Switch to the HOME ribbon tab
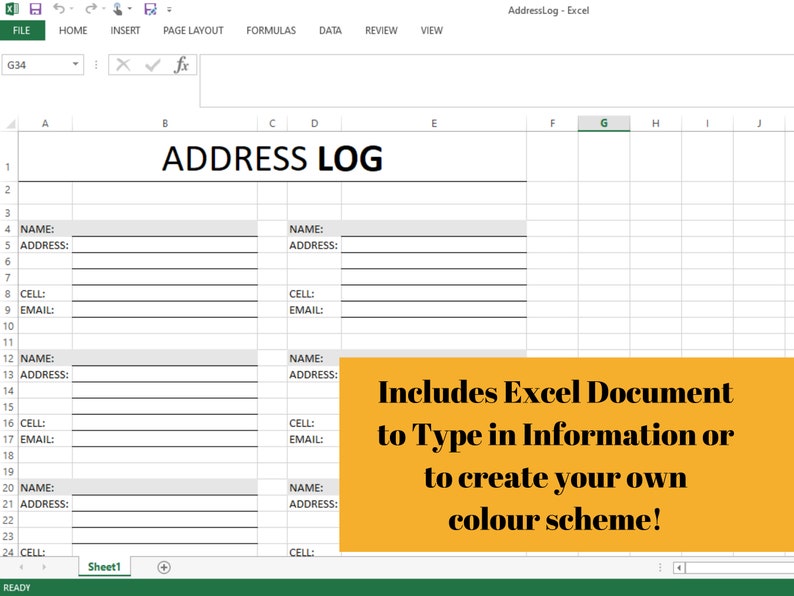 pos(73,30)
